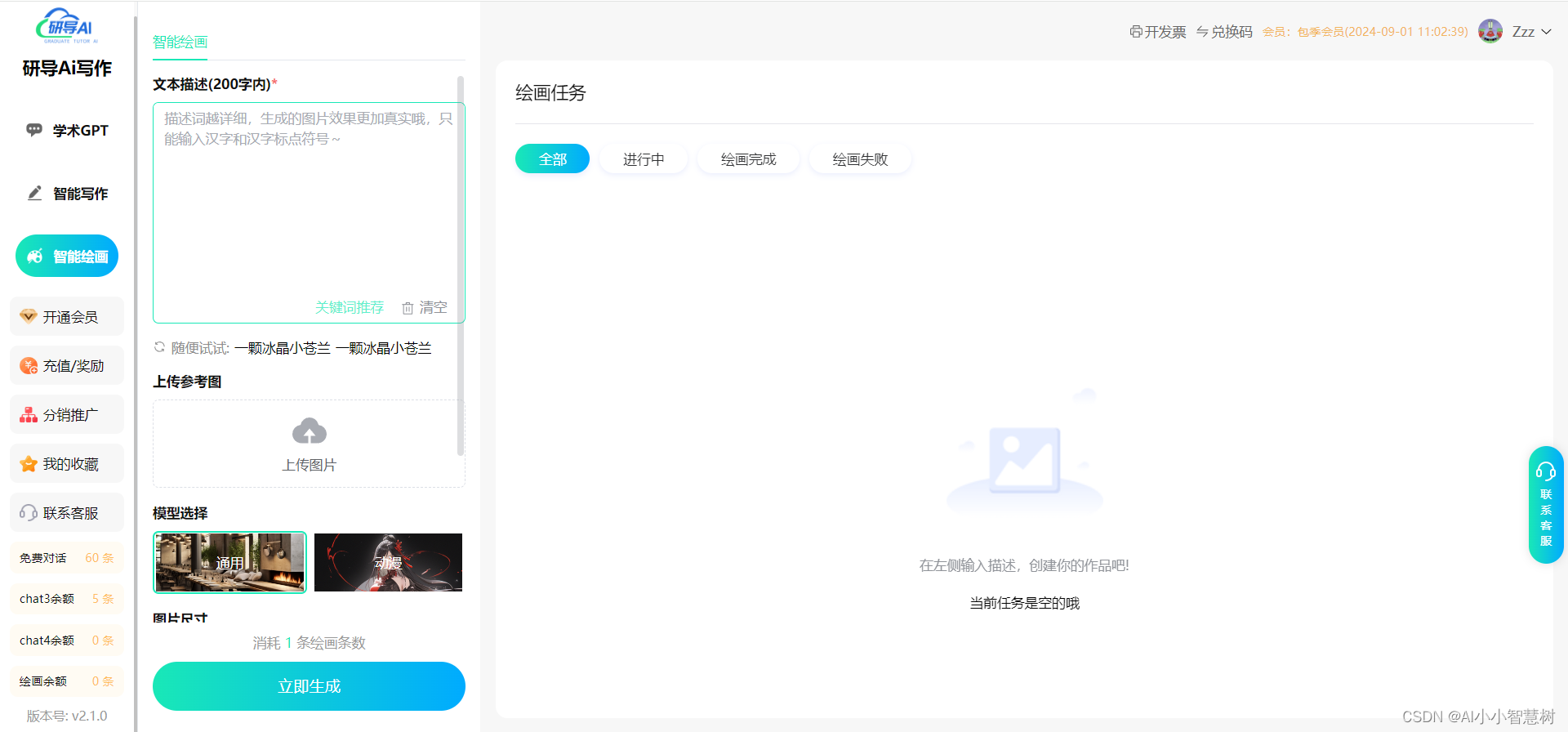This screenshot has width=1568, height=732.
Task: Click the user avatar picture
Action: 1490,31
